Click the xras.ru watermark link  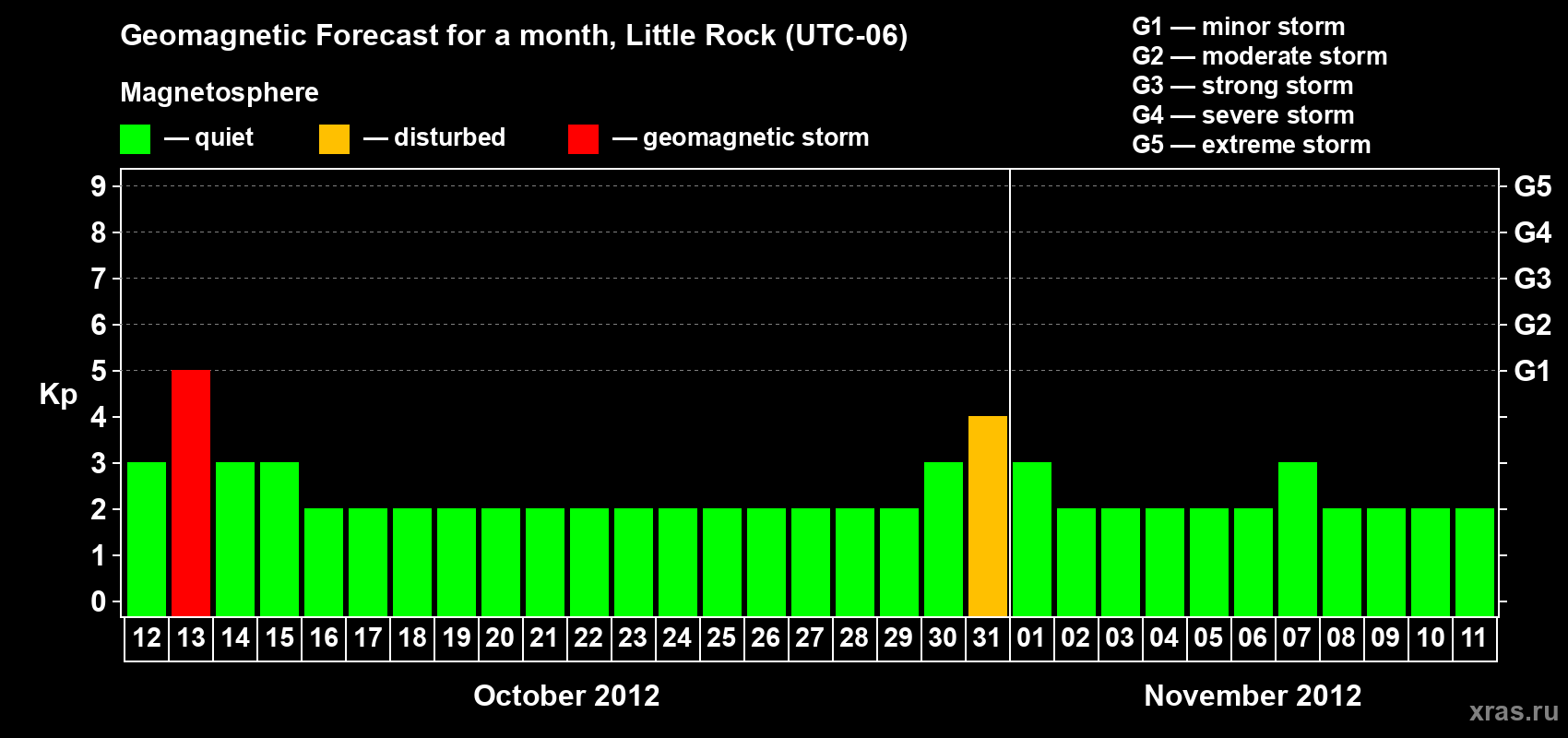1514,711
